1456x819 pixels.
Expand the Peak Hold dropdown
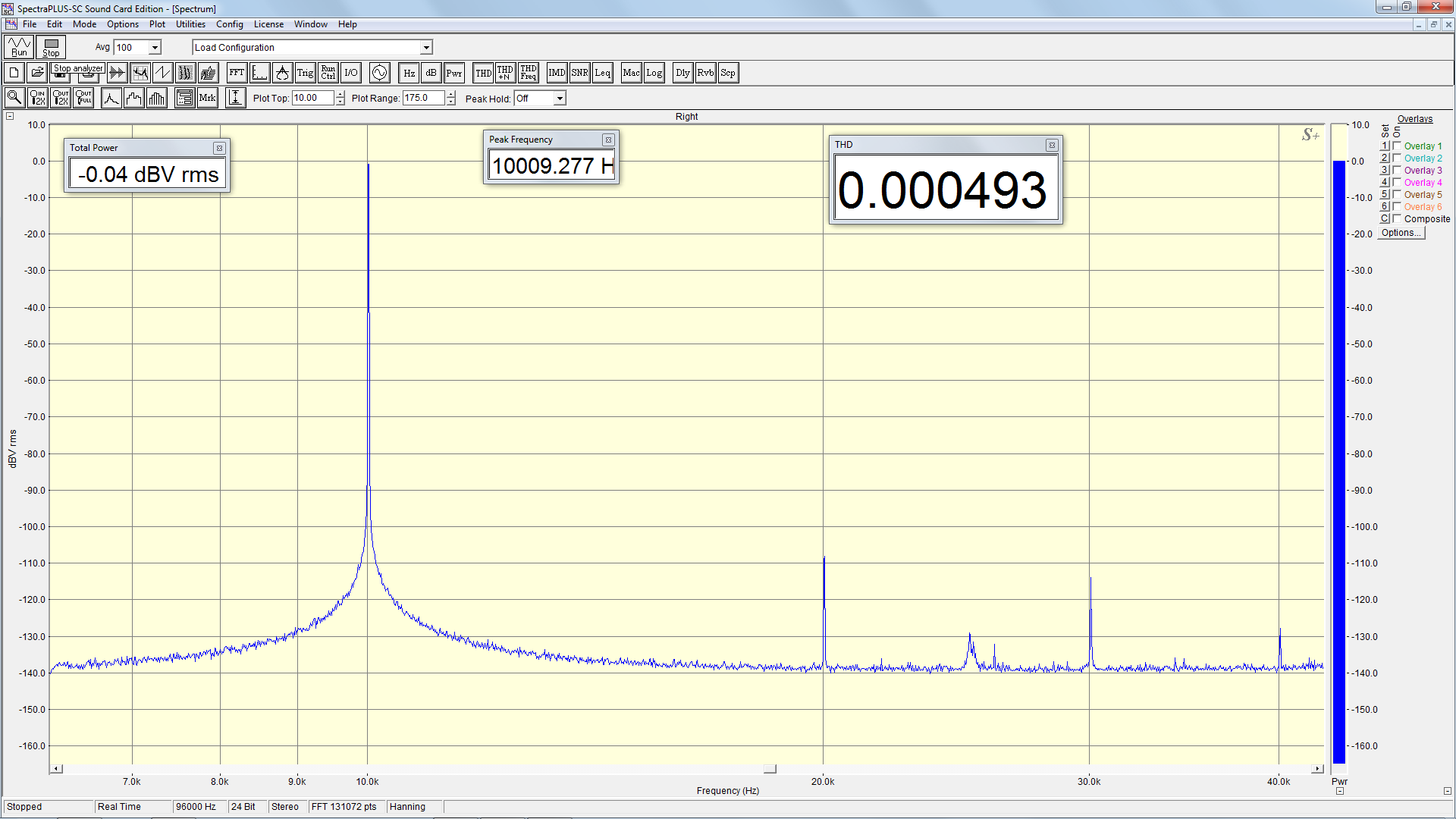pos(559,99)
